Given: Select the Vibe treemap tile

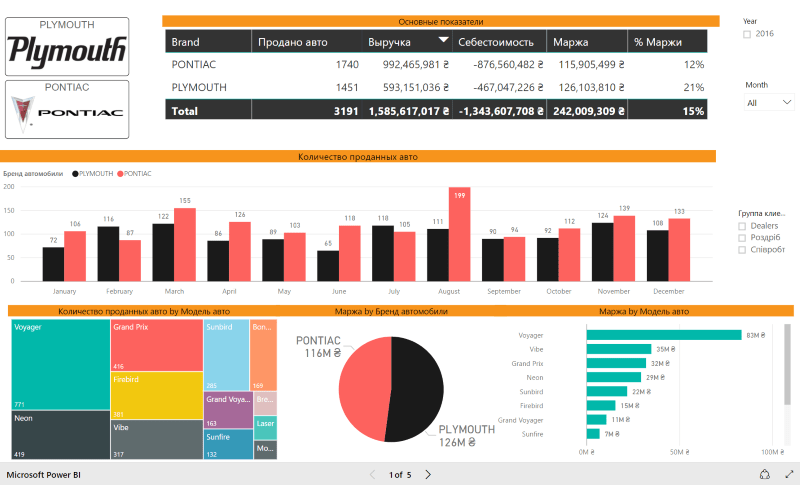Looking at the screenshot, I should tap(157, 440).
